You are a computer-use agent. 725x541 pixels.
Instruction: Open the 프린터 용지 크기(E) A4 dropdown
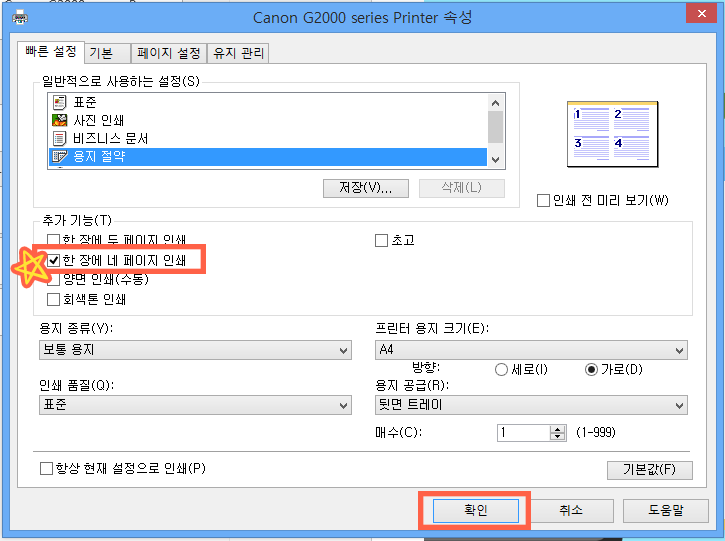pos(531,350)
